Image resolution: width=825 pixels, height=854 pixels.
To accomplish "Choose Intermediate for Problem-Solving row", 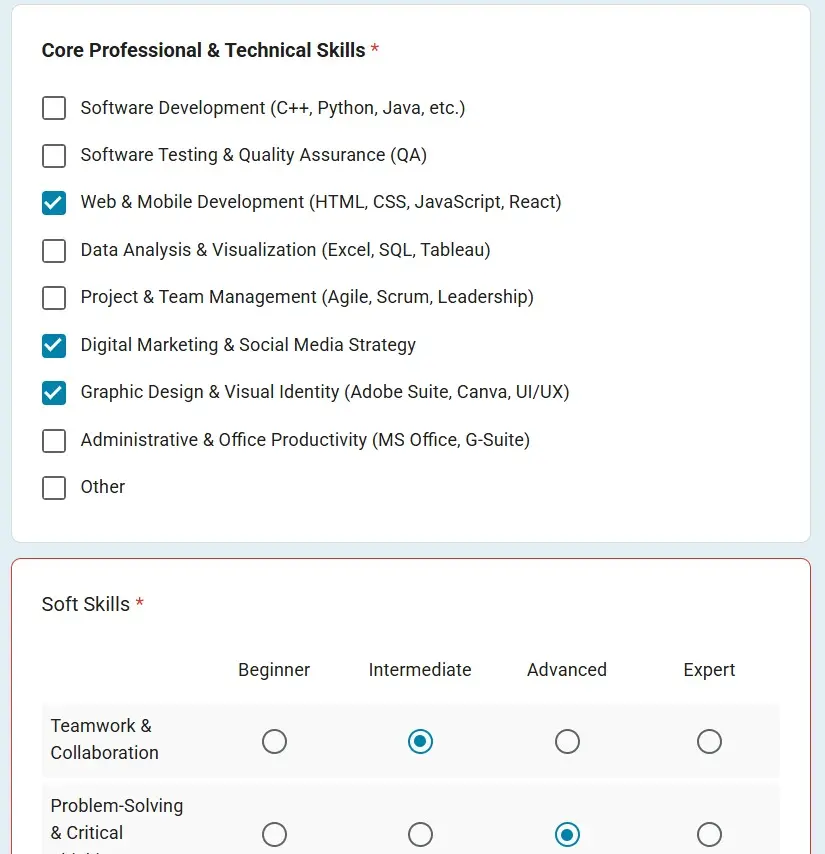I will click(420, 834).
